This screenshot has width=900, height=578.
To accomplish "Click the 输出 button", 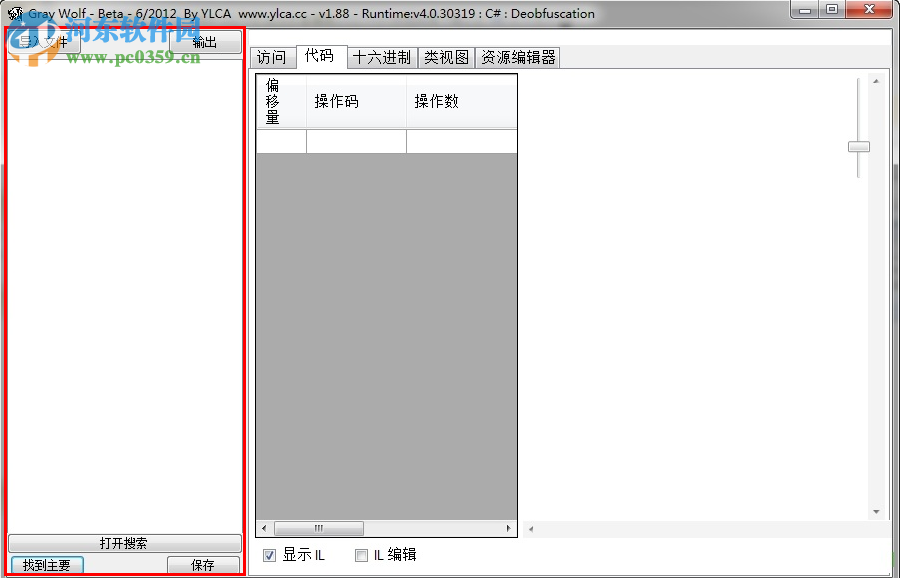I will point(205,42).
